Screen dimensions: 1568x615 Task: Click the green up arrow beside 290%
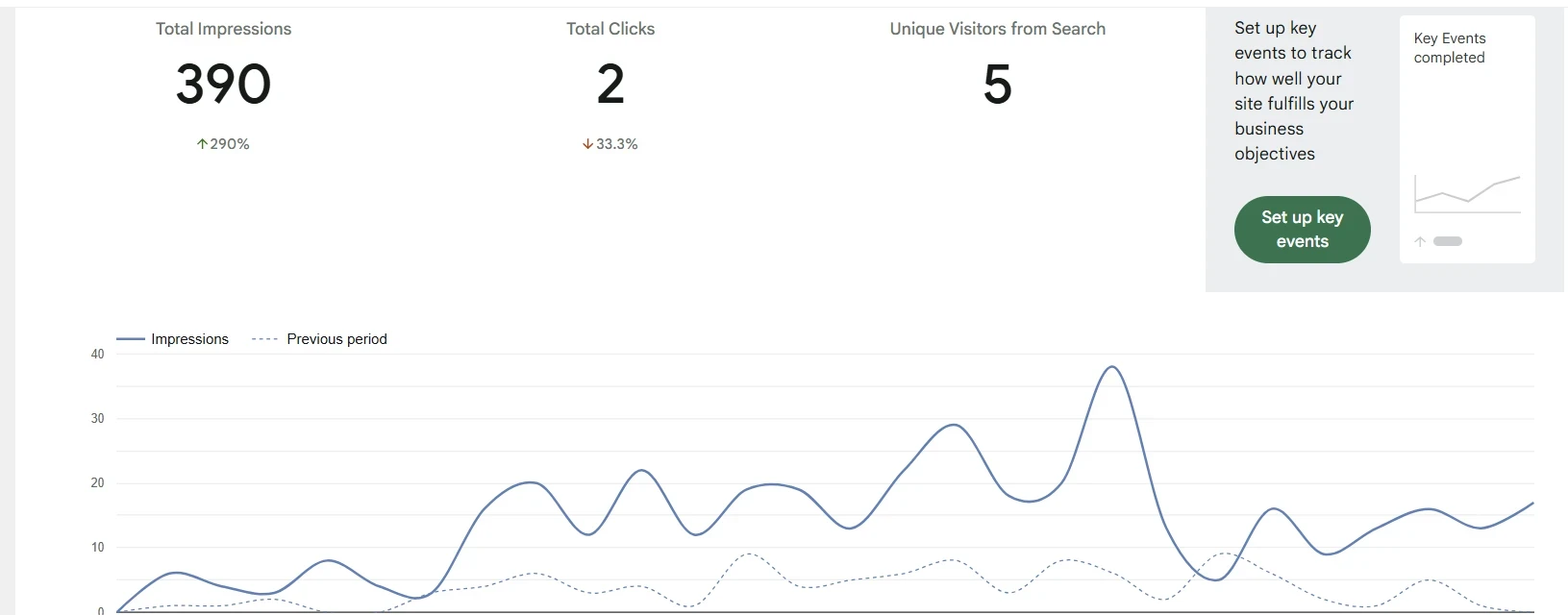tap(202, 144)
